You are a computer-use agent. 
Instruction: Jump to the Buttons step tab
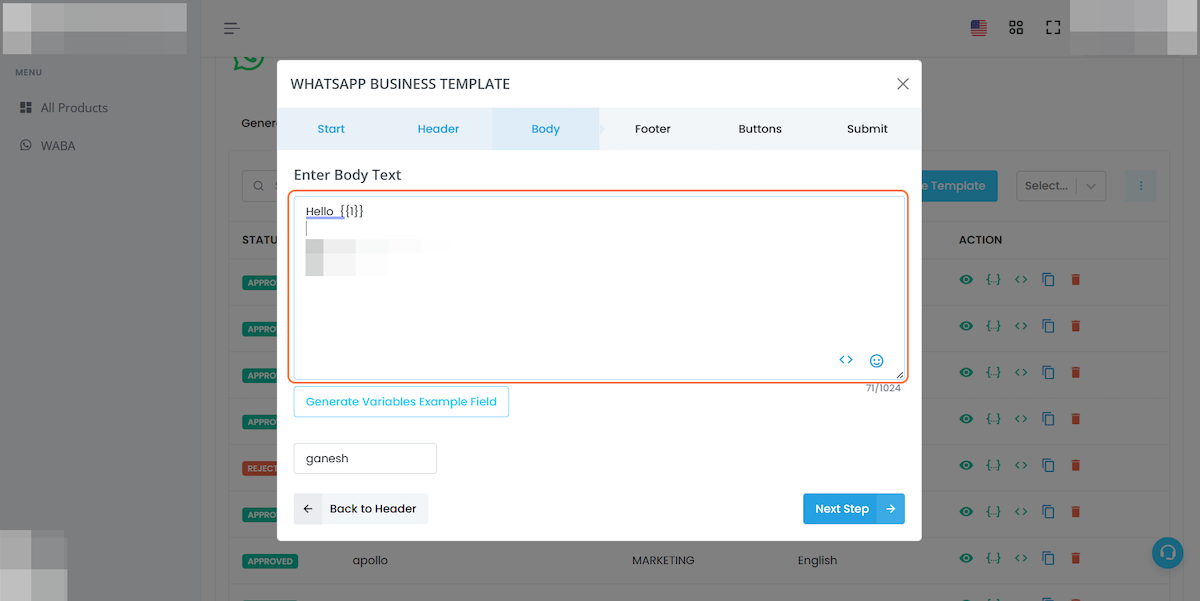point(760,129)
